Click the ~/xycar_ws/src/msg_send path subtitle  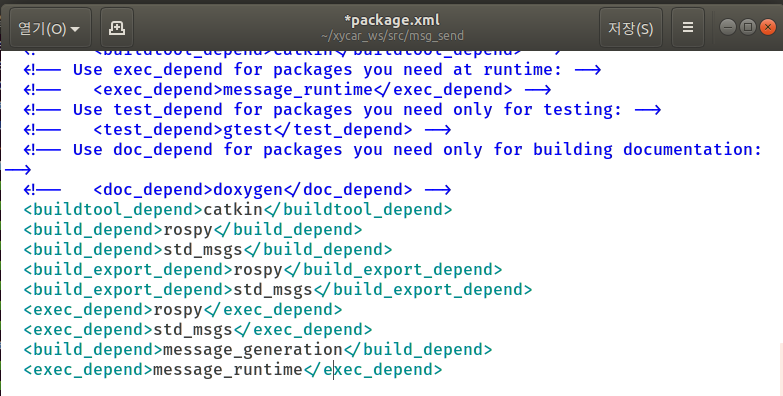(392, 36)
